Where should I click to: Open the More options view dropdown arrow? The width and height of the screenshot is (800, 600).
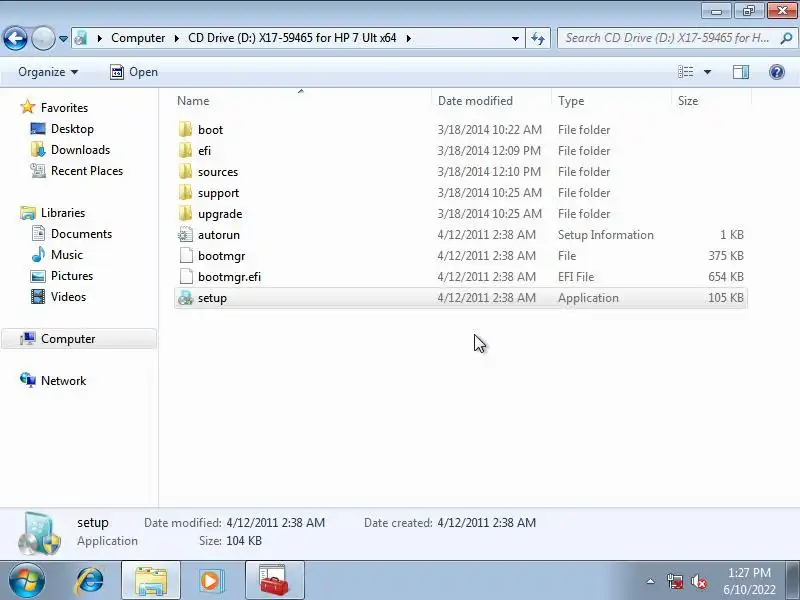coord(707,72)
